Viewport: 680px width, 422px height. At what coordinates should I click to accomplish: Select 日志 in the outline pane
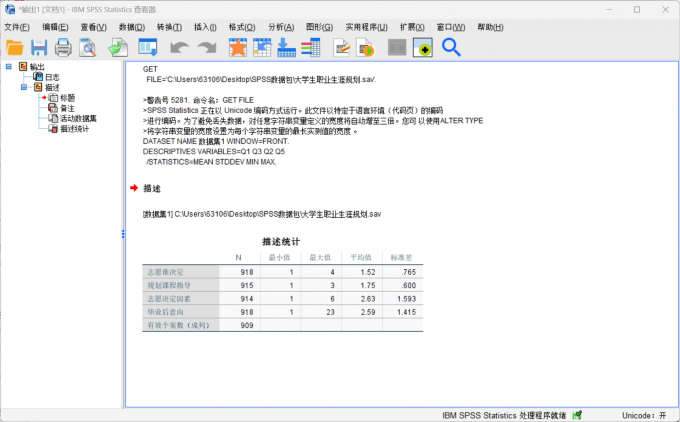point(52,77)
